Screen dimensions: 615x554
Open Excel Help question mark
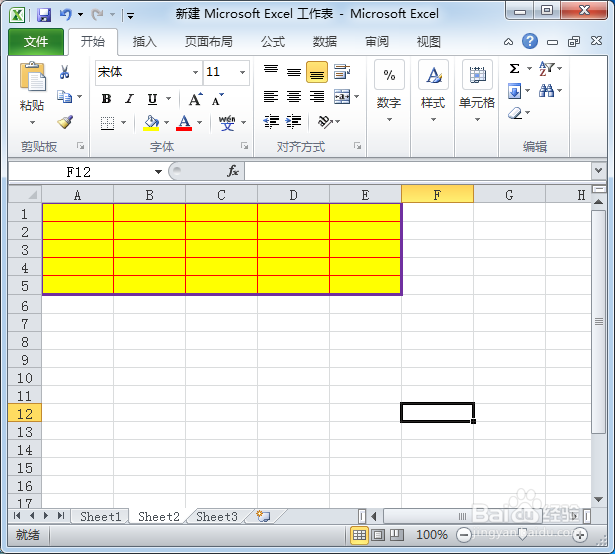529,41
